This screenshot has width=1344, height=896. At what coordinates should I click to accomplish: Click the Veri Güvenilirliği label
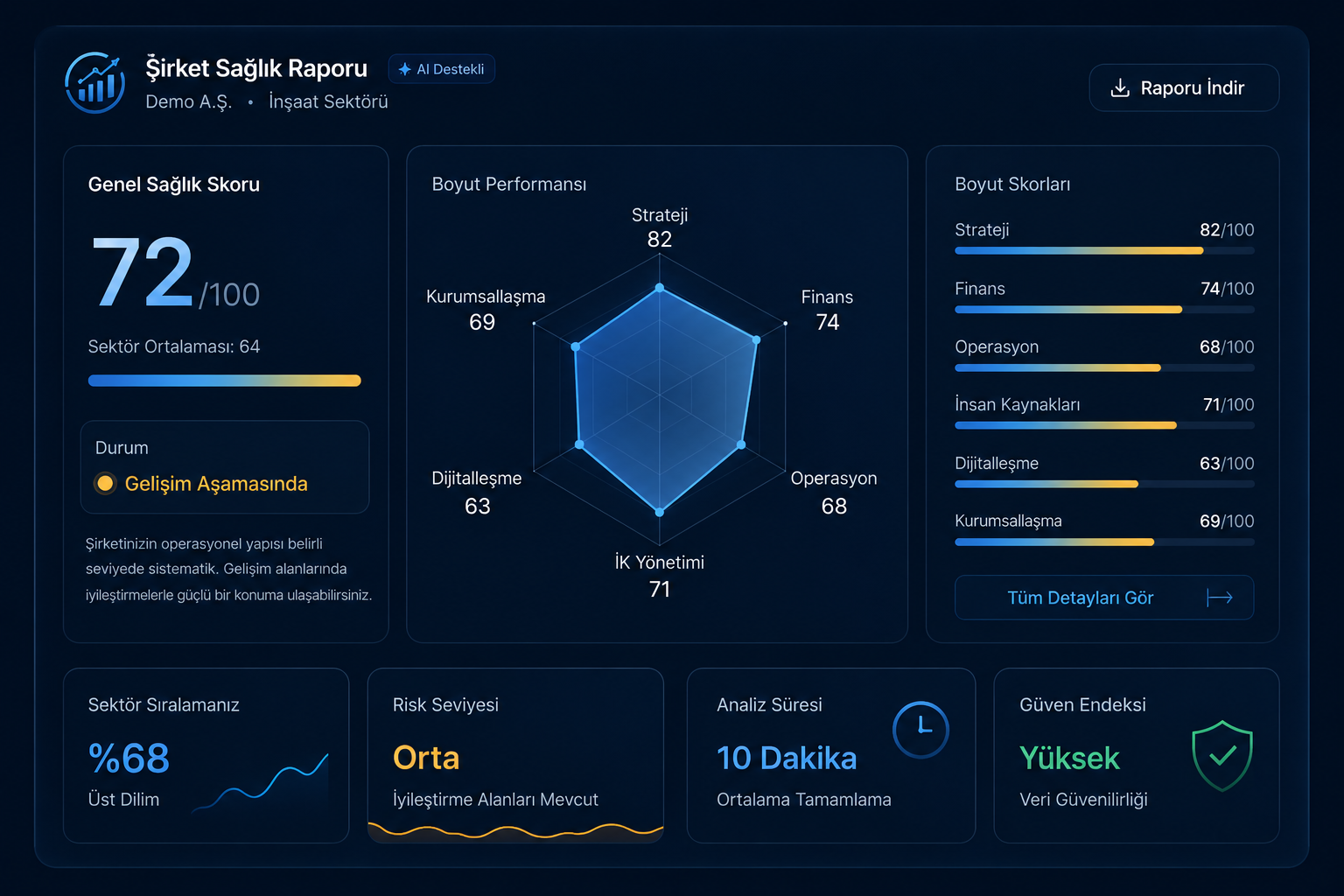click(x=1083, y=800)
